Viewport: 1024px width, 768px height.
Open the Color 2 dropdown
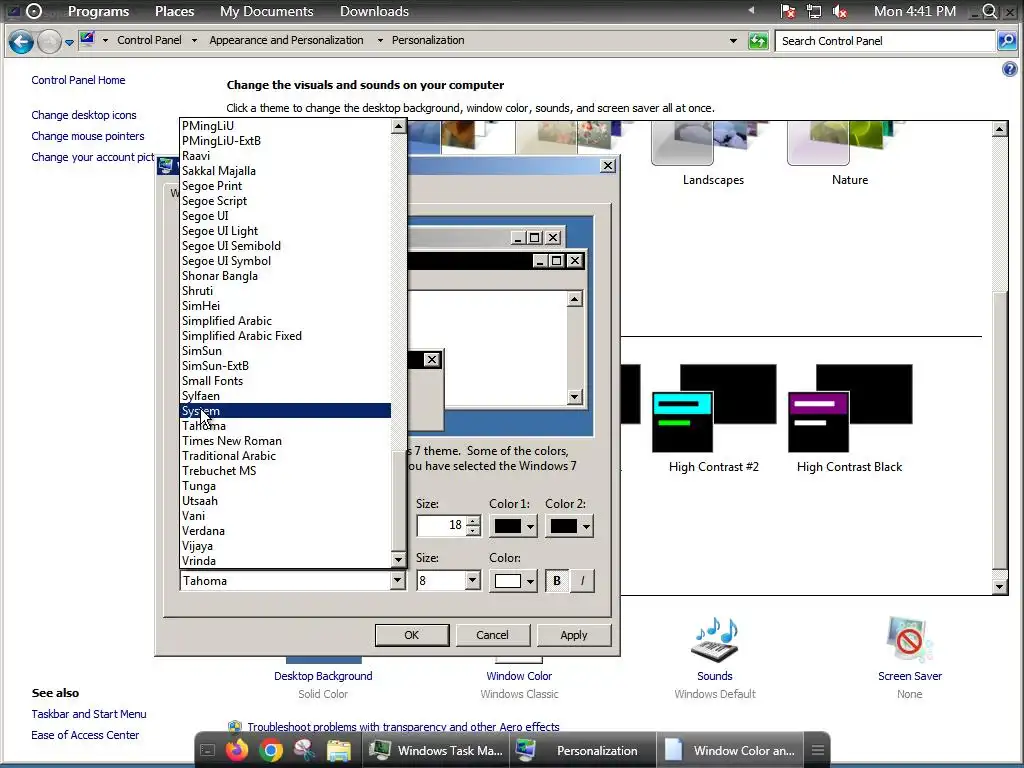[x=586, y=526]
